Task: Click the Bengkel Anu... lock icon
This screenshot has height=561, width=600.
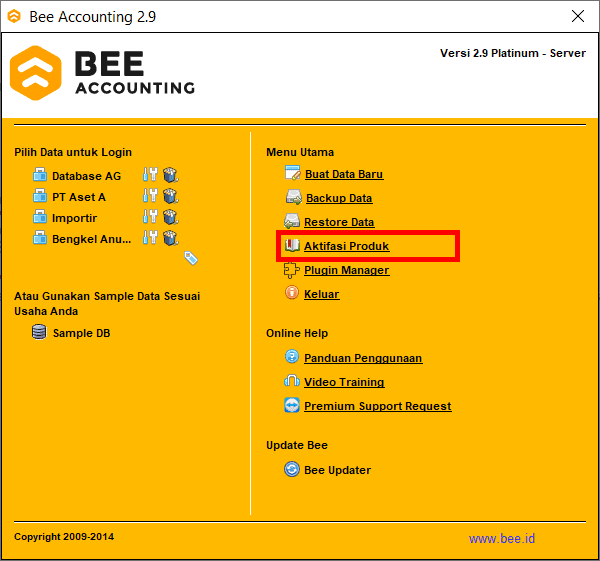Action: 40,238
